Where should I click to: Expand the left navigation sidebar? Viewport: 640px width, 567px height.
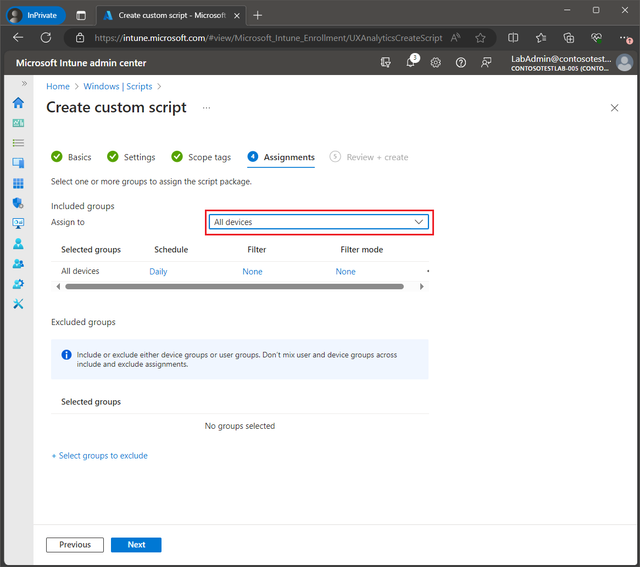(x=24, y=84)
